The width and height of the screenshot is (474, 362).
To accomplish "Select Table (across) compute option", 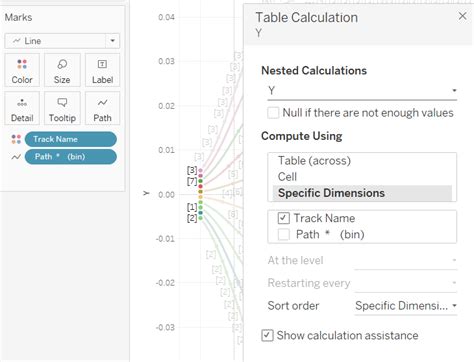I will tap(314, 161).
